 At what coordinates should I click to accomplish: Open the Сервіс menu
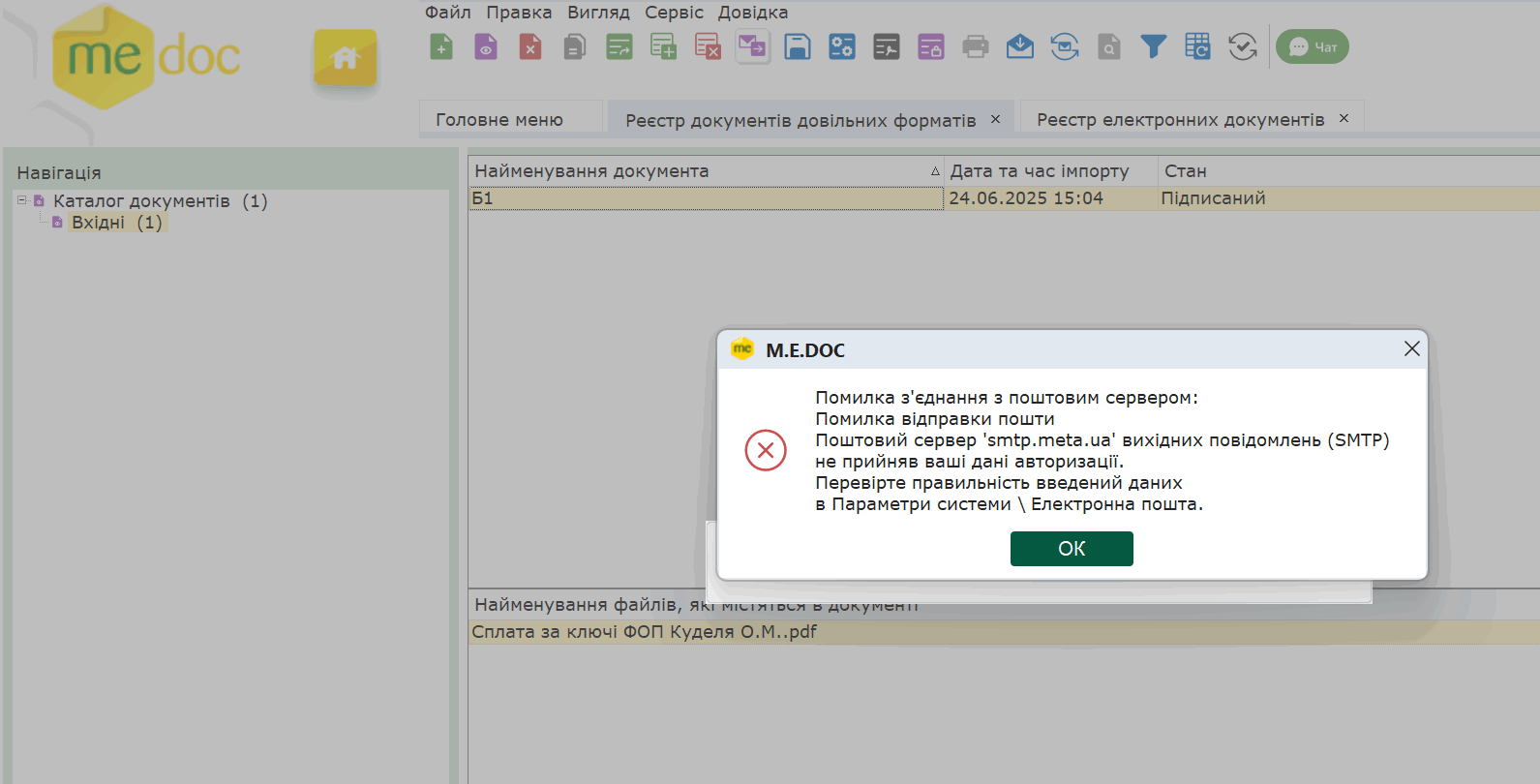pos(674,13)
